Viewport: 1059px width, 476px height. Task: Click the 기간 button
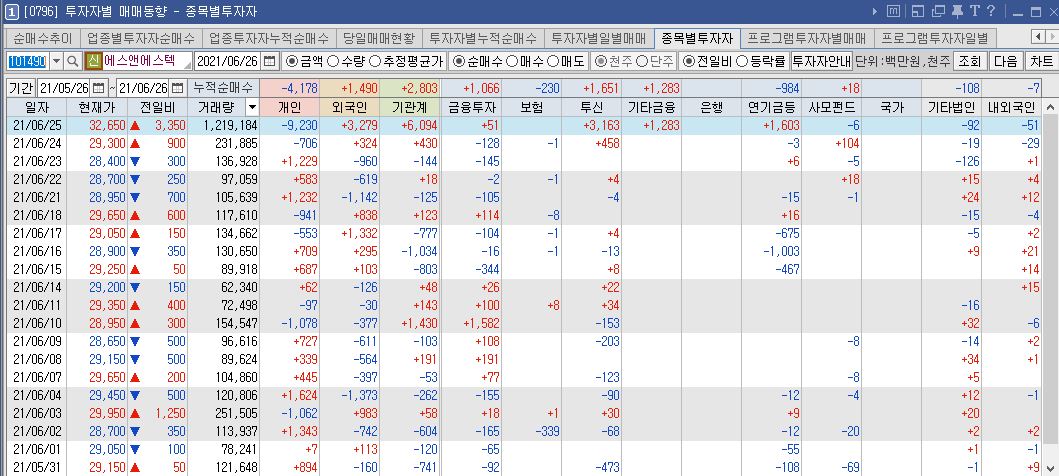click(x=21, y=88)
